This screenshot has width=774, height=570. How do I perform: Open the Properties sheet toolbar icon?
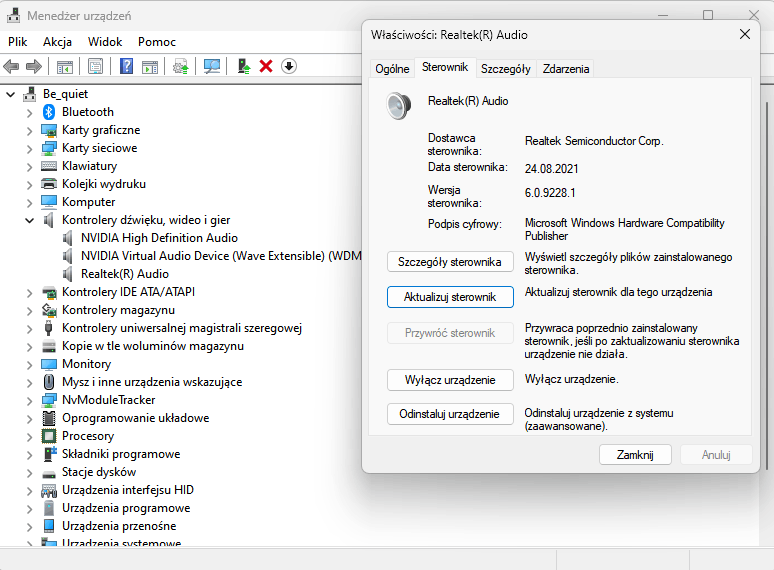95,66
